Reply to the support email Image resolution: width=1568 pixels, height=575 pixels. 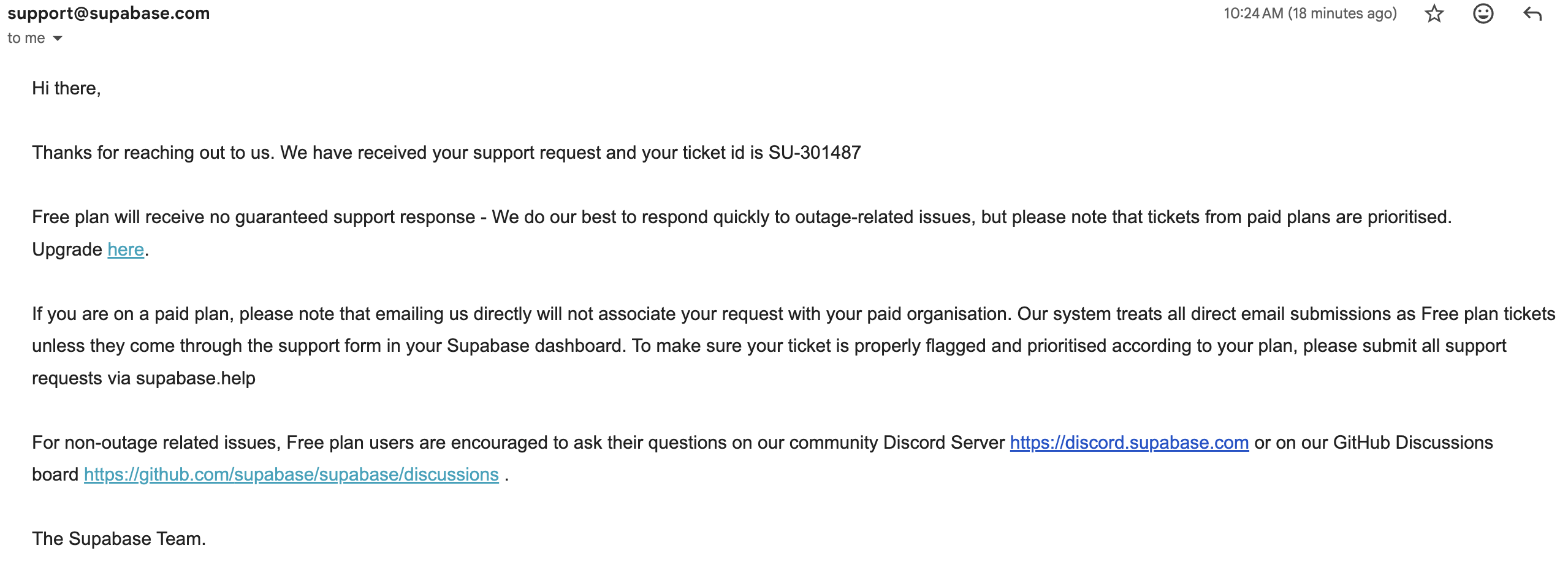(x=1532, y=13)
